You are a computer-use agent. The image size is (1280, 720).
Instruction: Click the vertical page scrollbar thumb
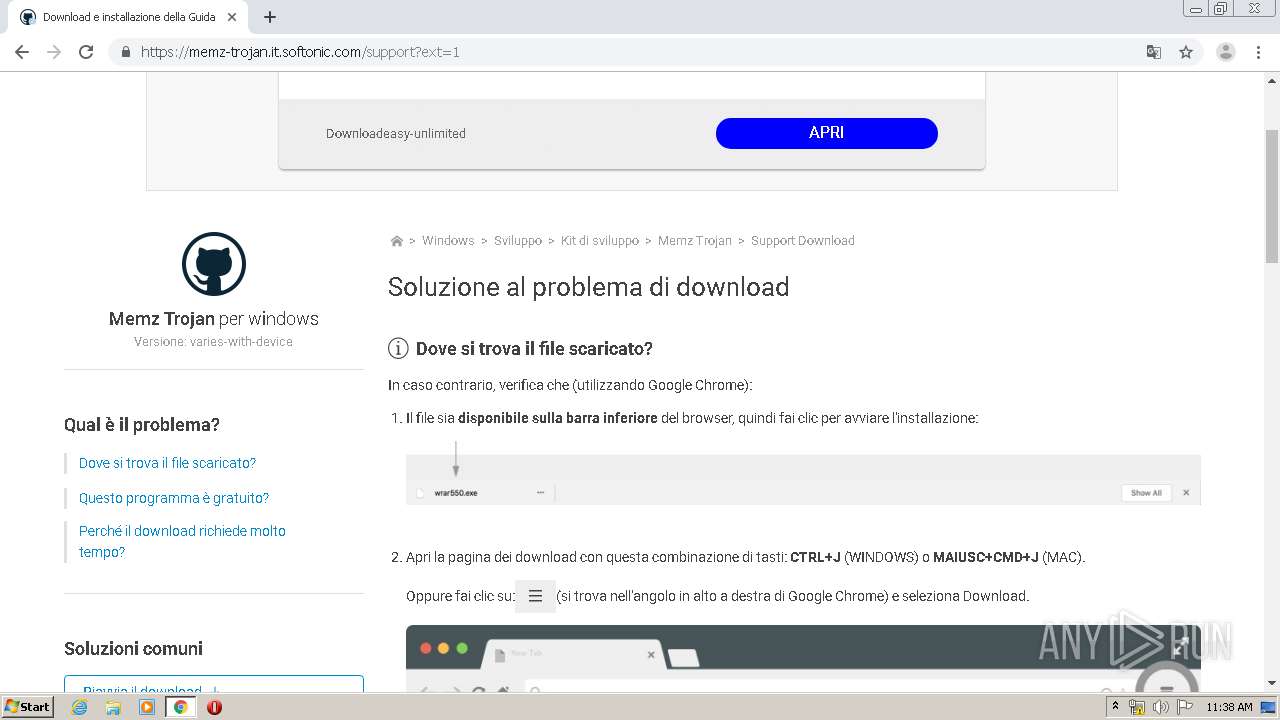point(1272,195)
